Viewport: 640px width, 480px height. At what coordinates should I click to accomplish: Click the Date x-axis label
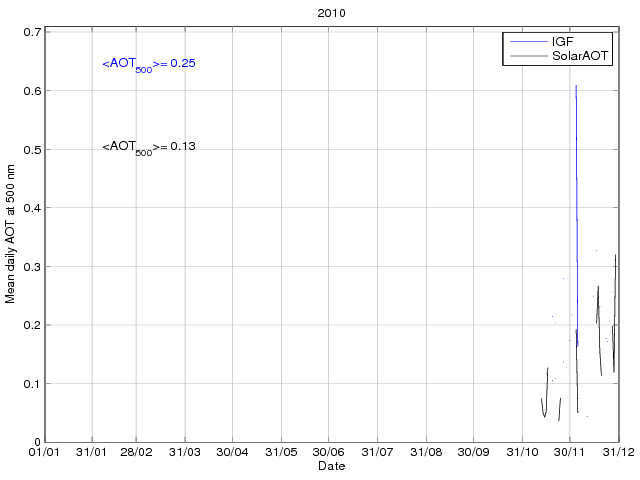click(x=331, y=467)
